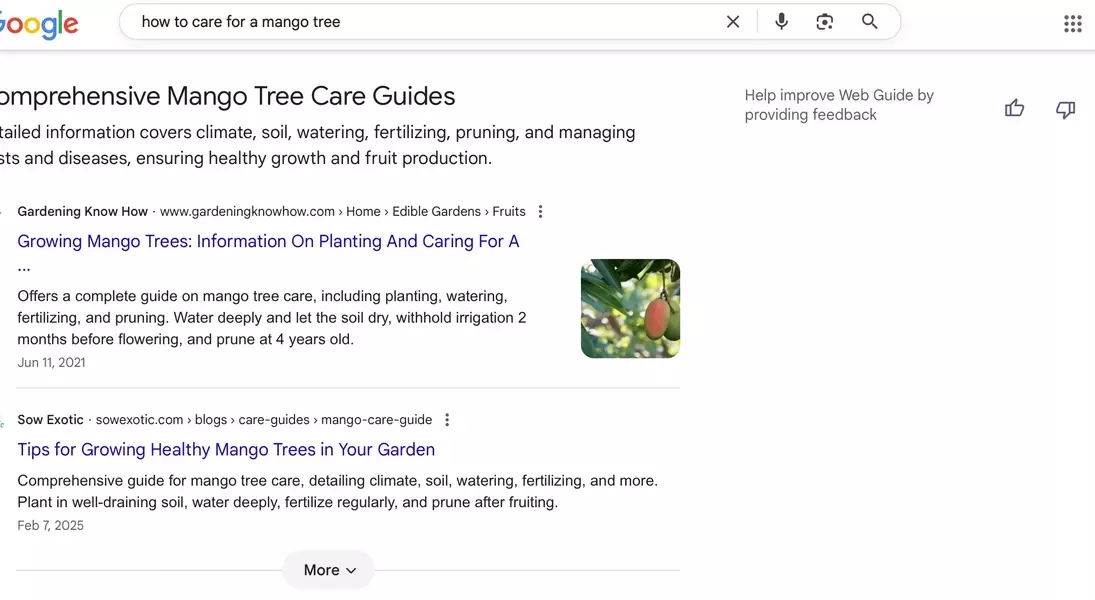The image size is (1095, 600).
Task: Click the magnifying glass search button
Action: pos(870,22)
